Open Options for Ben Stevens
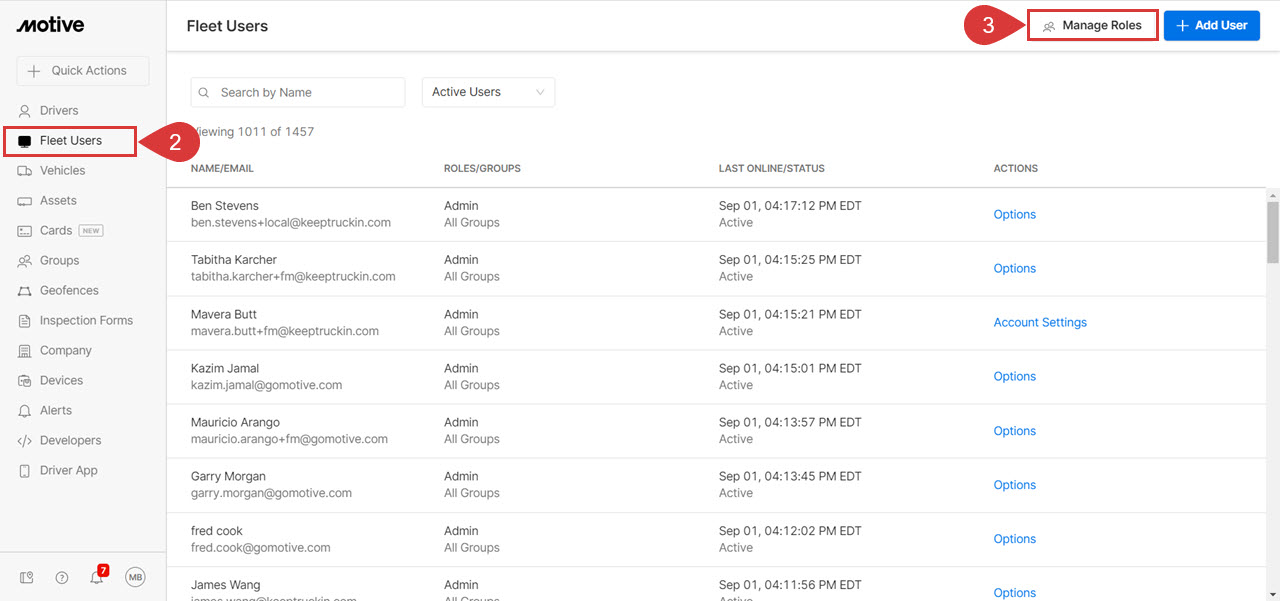1280x601 pixels. [x=1014, y=214]
